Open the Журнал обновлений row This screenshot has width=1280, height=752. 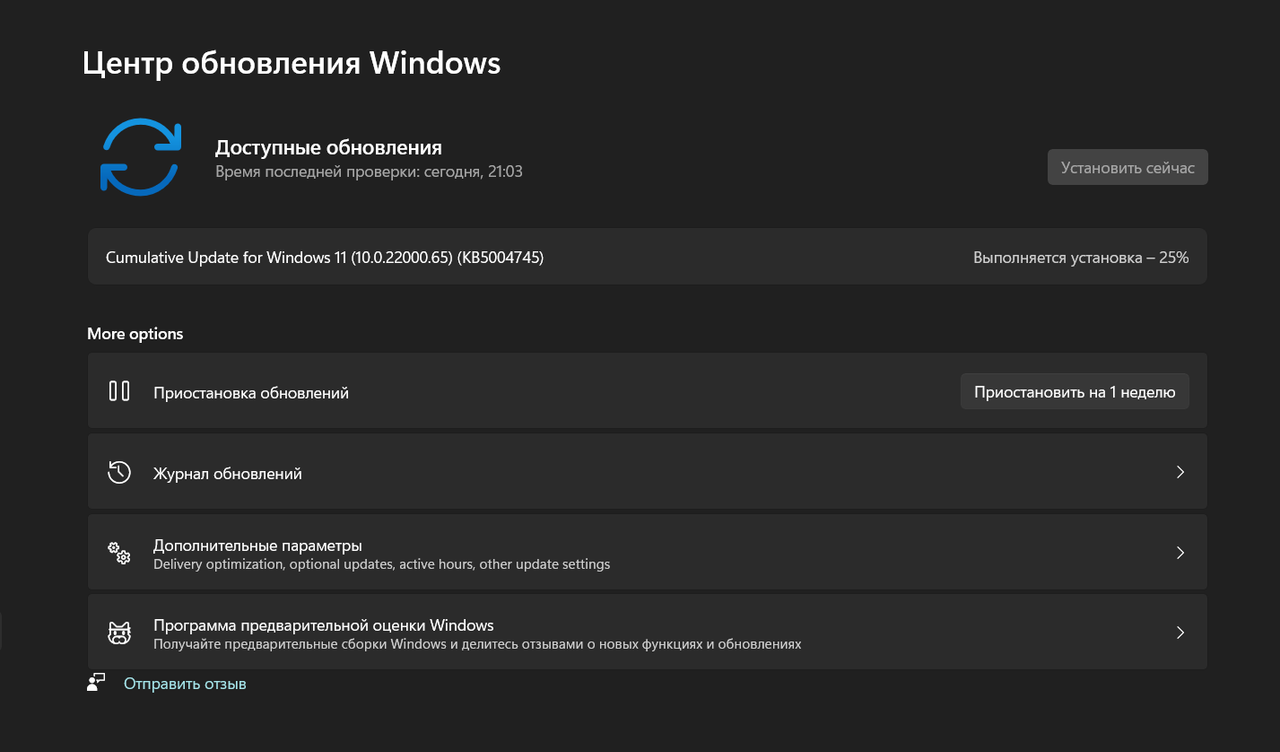pos(647,471)
